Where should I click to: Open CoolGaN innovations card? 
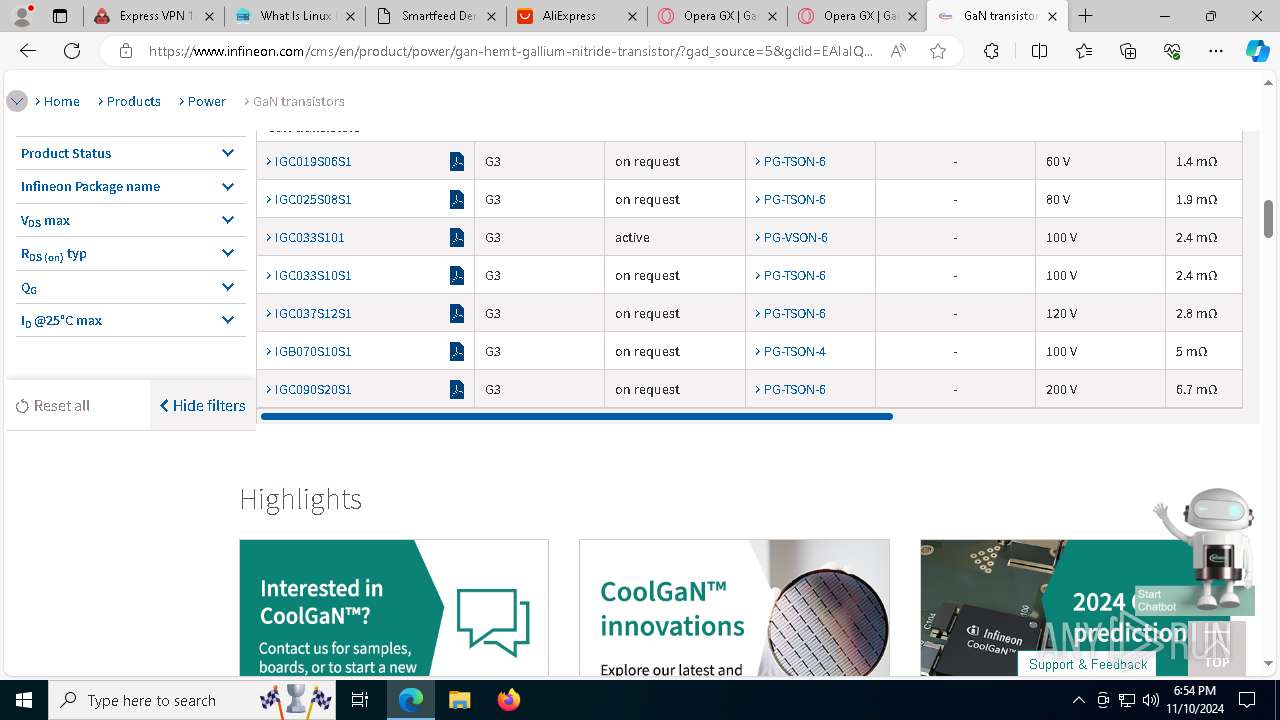pos(734,607)
